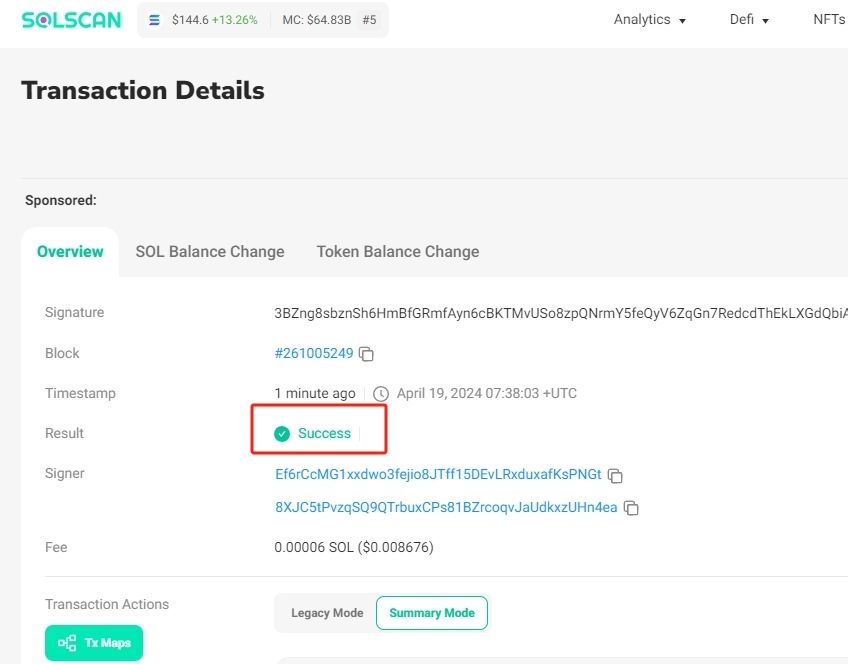848x664 pixels.
Task: Open the NFTs menu
Action: pos(829,20)
